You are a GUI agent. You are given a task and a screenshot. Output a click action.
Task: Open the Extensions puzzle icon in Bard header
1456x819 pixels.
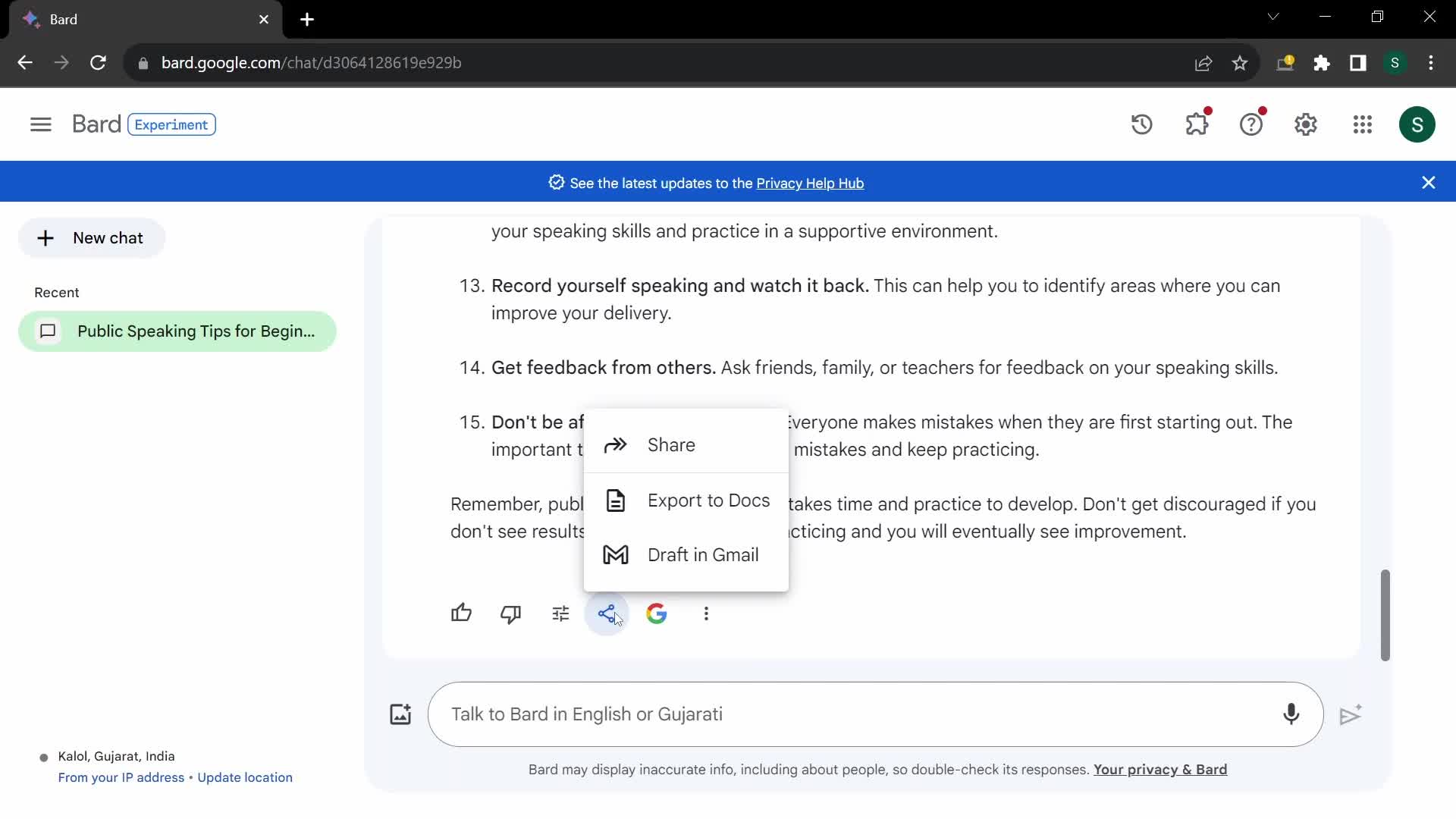pos(1197,124)
